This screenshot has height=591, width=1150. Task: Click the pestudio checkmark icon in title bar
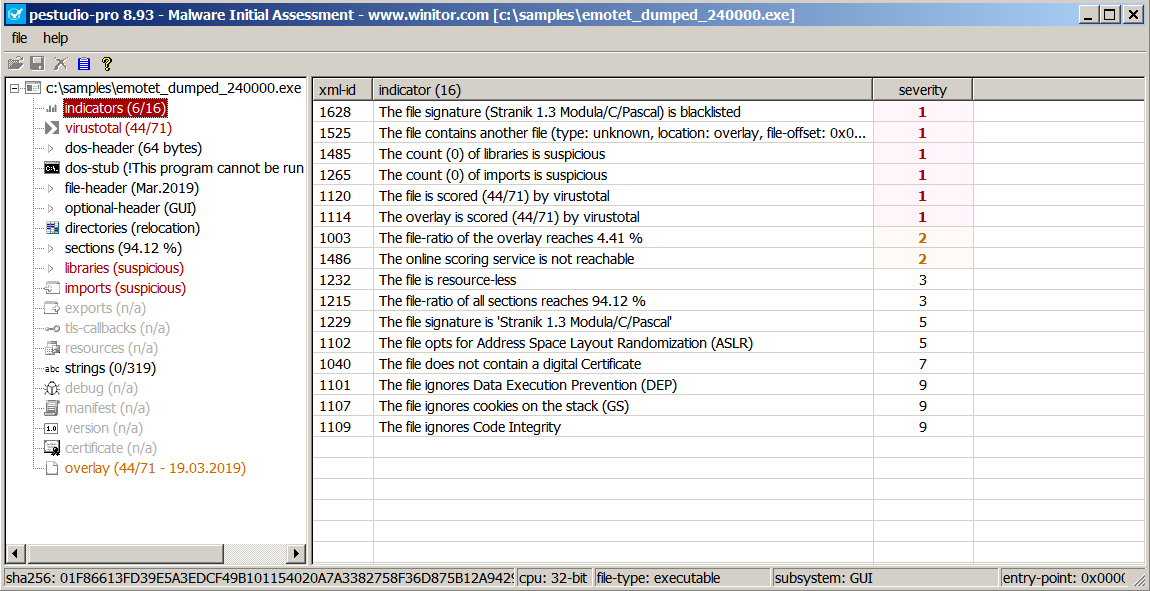15,14
